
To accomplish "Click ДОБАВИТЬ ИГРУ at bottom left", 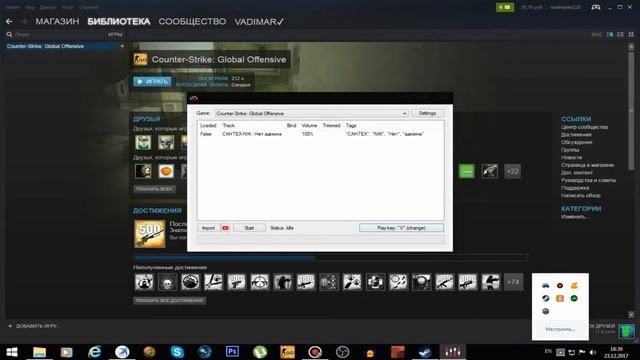I will click(33, 326).
